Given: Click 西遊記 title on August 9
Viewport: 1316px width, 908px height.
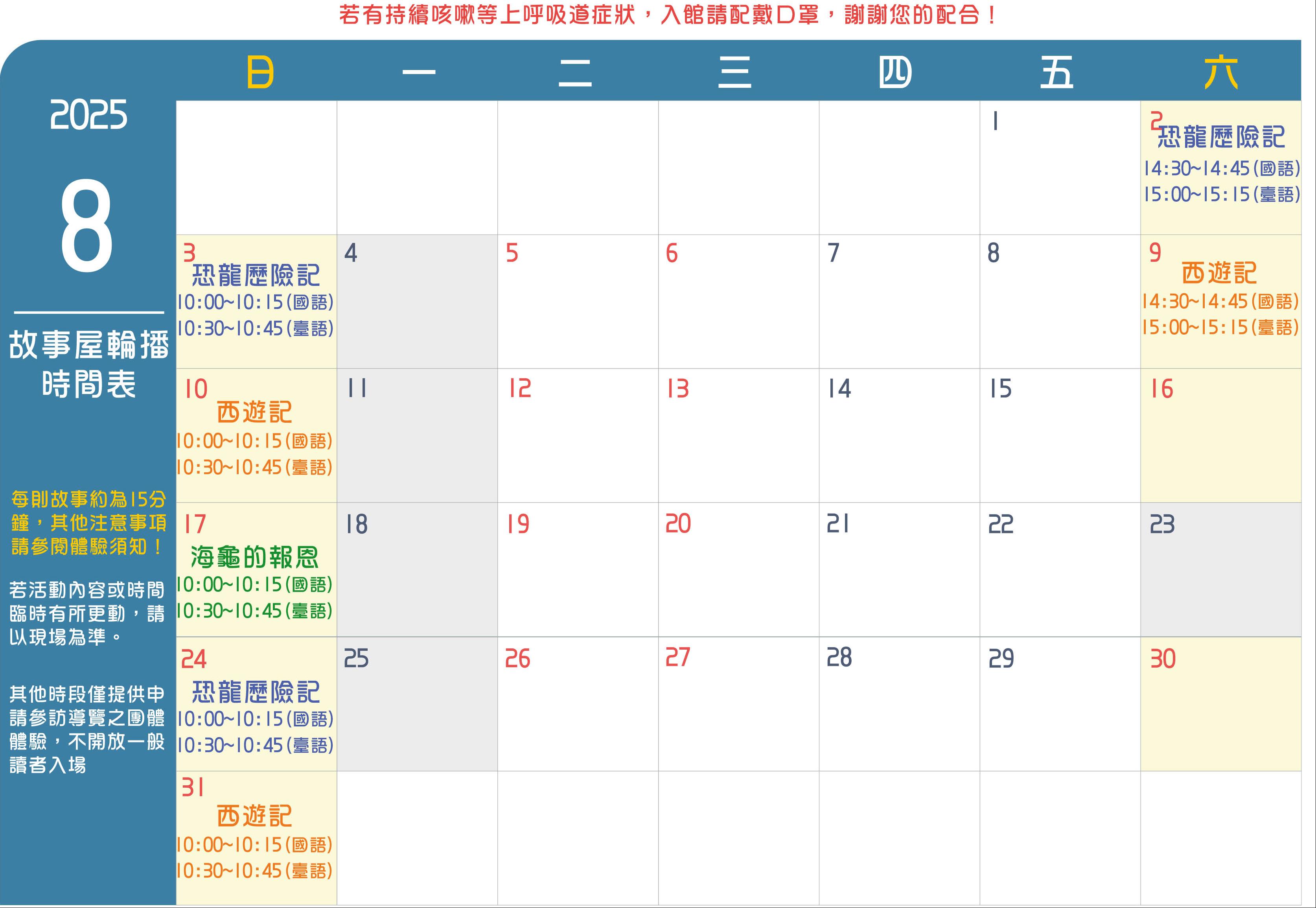Looking at the screenshot, I should coord(1219,273).
